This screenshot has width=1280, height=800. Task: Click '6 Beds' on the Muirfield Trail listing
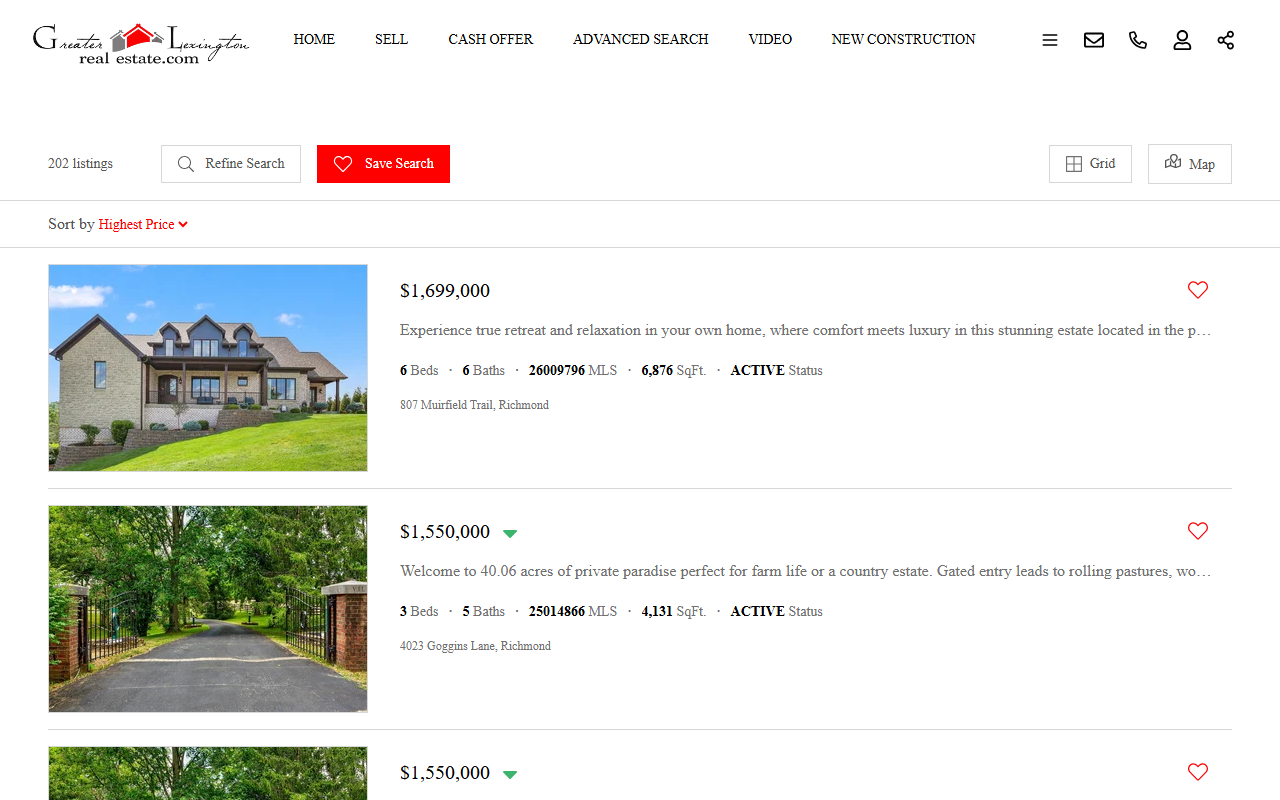pos(419,370)
